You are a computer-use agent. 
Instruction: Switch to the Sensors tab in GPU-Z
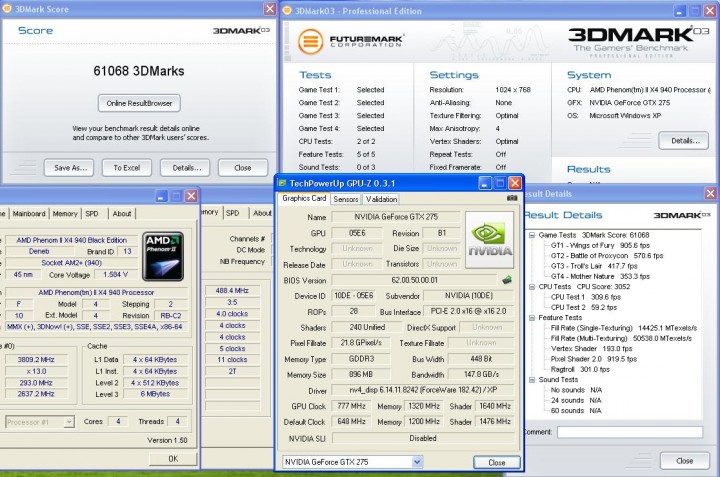tap(345, 199)
